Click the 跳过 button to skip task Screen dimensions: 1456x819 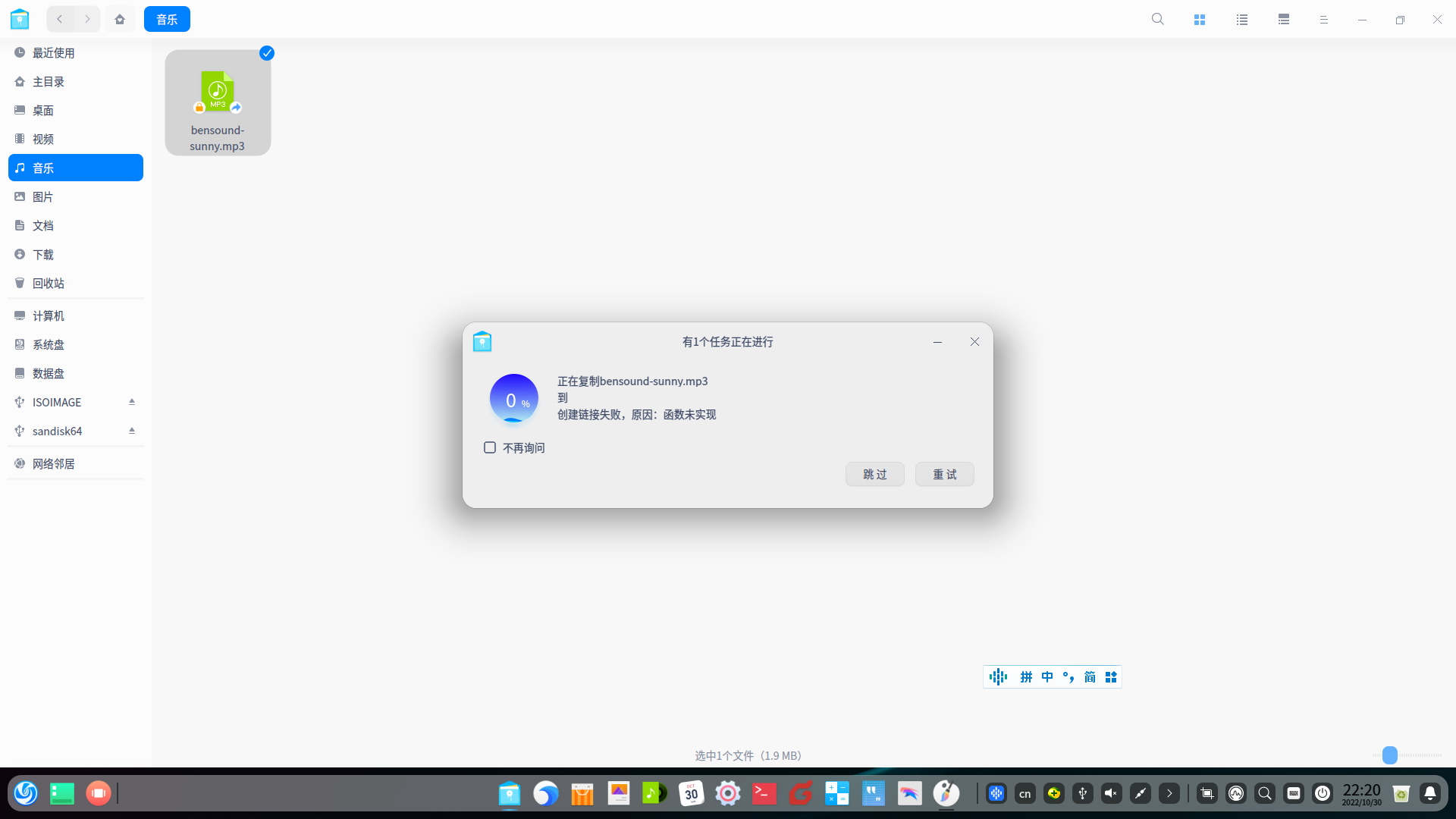pos(874,474)
